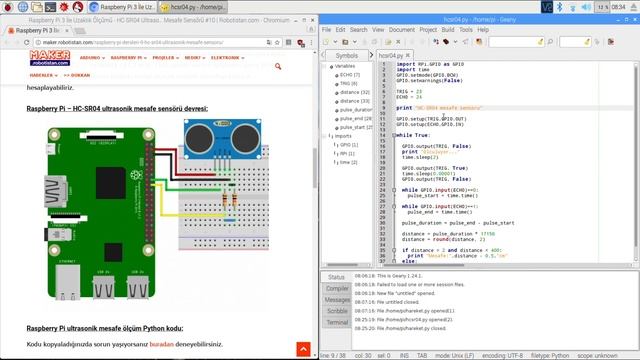Open the Raspberry Pi main menu
640x360 pixels.
pyautogui.click(x=8, y=7)
